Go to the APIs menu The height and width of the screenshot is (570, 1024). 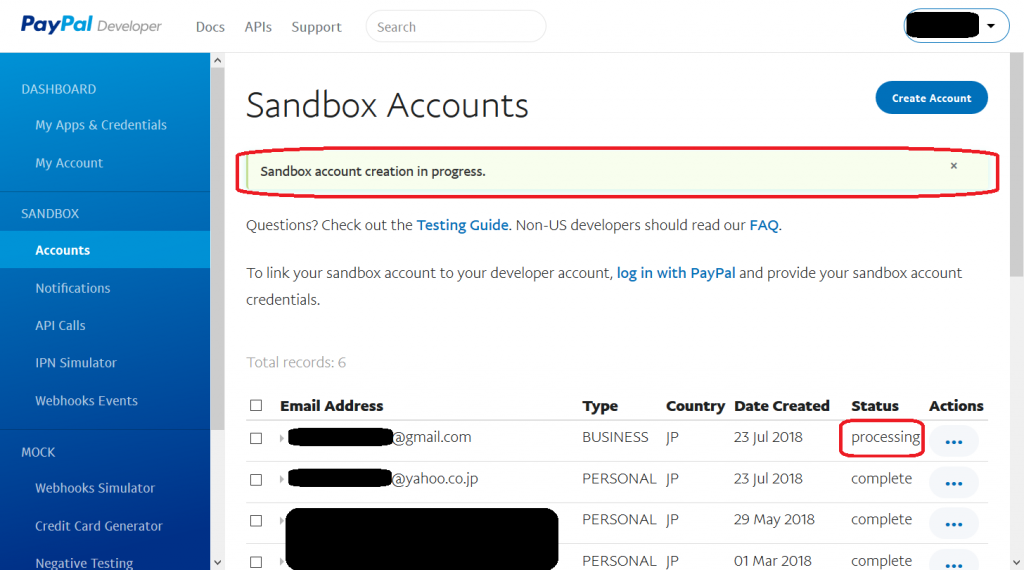tap(258, 27)
